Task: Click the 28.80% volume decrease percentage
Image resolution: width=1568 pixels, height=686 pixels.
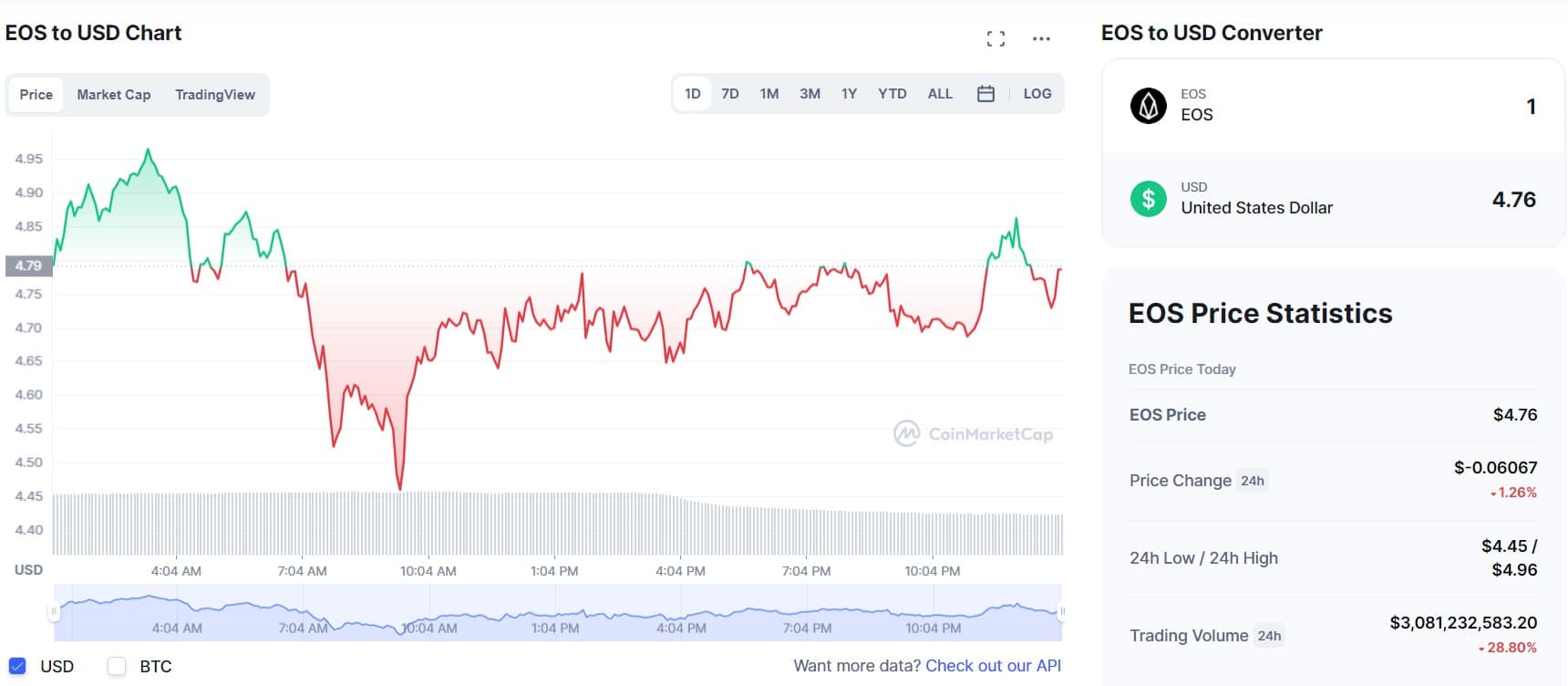Action: [1508, 648]
